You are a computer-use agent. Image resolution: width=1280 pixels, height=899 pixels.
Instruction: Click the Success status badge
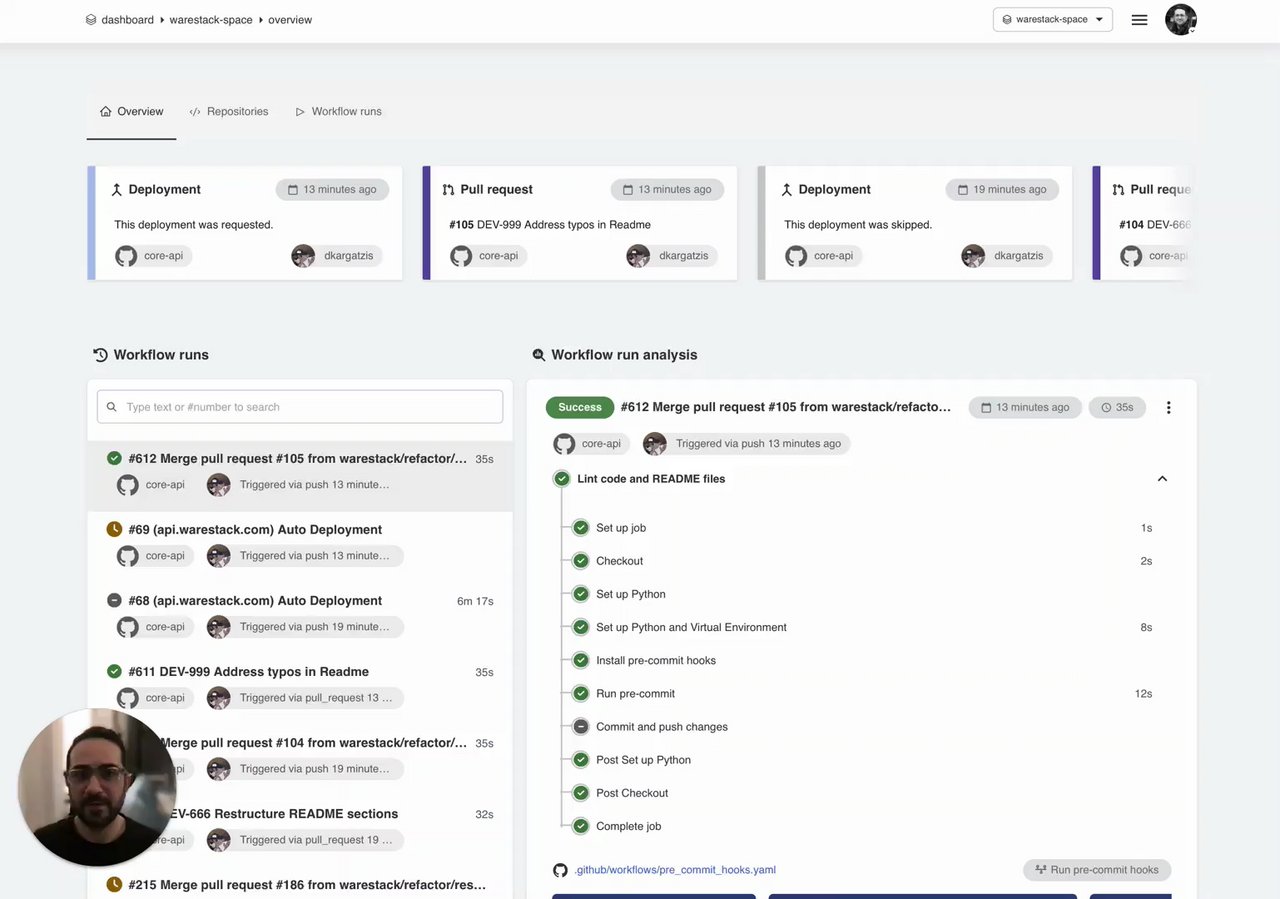pyautogui.click(x=580, y=407)
